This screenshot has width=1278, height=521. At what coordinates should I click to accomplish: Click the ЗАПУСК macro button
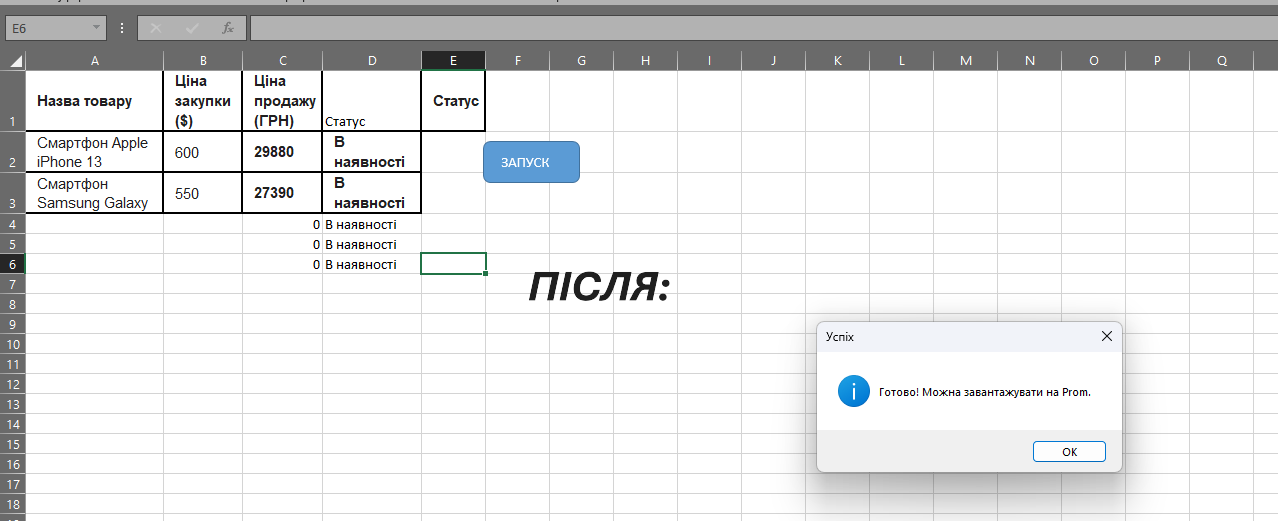pos(531,162)
